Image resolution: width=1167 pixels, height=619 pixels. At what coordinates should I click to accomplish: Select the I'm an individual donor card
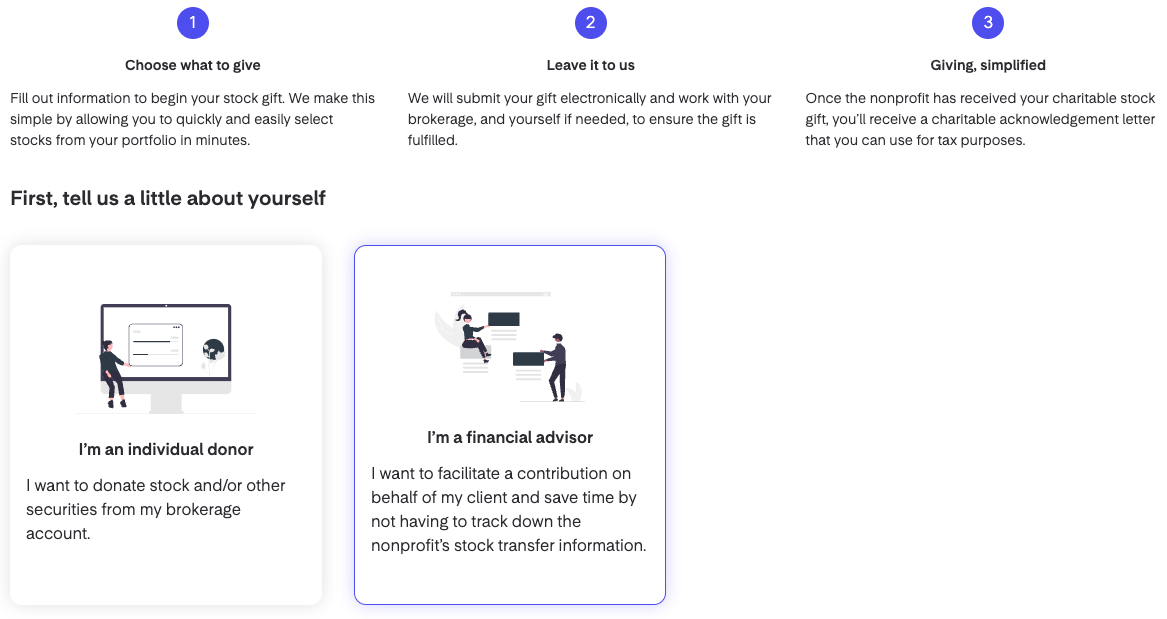tap(165, 423)
